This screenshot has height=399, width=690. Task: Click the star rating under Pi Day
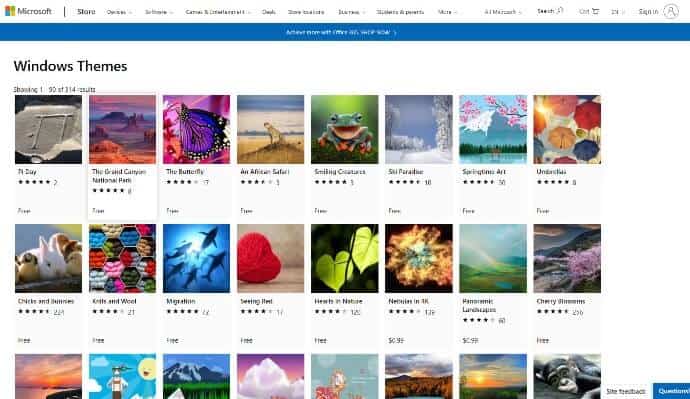(x=34, y=182)
